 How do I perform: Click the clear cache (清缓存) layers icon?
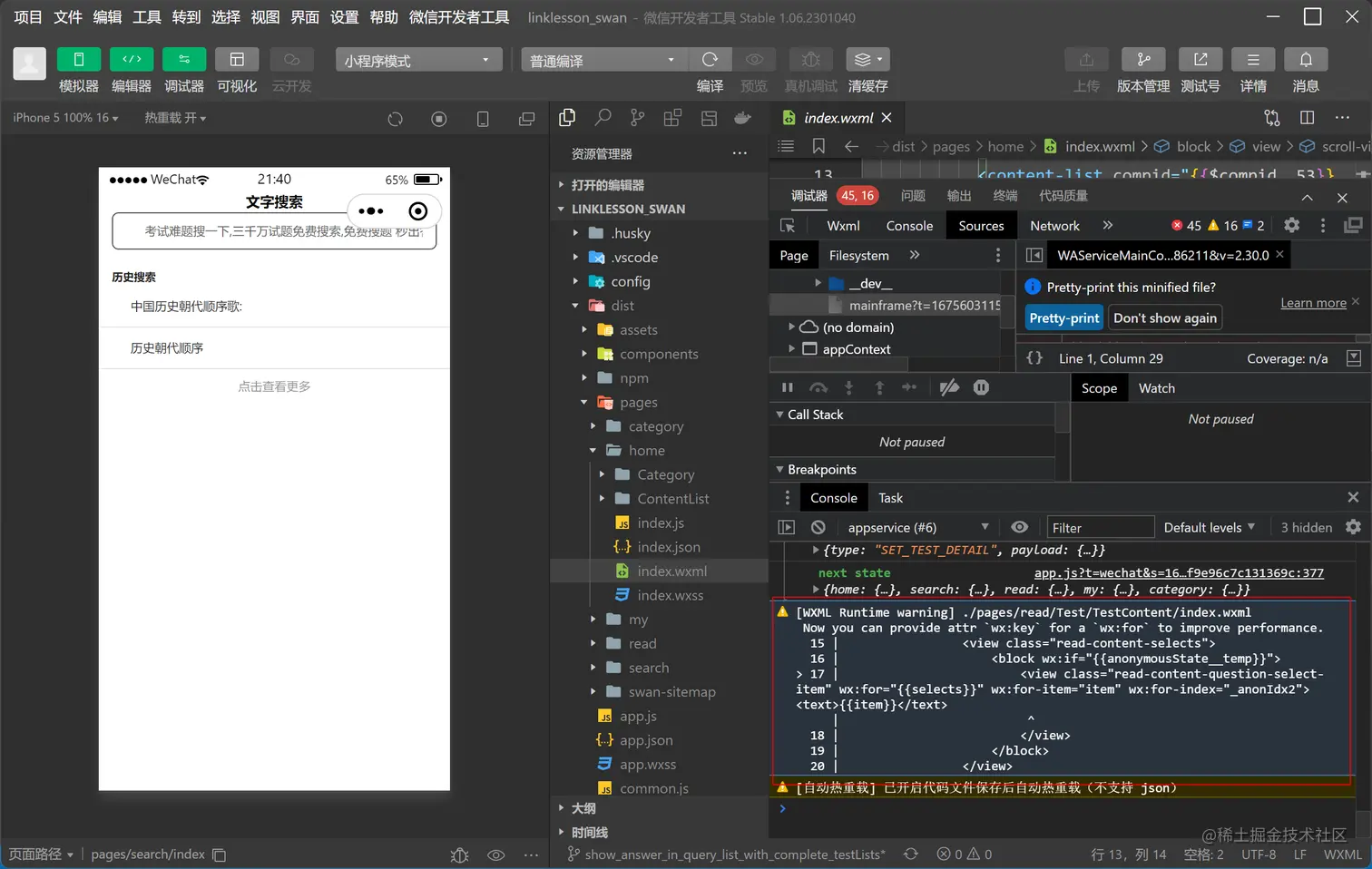click(867, 59)
